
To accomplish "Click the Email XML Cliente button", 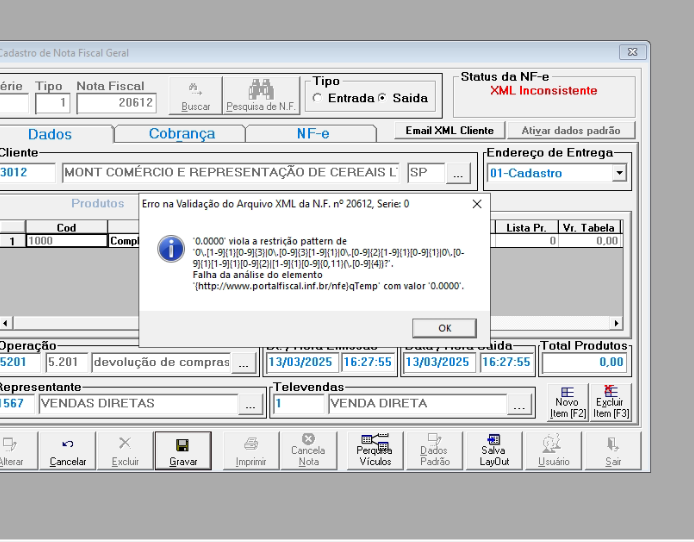I will point(449,131).
